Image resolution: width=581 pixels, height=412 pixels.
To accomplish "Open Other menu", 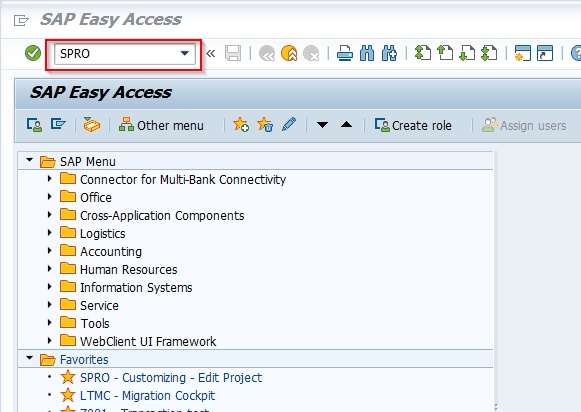I will click(x=161, y=125).
